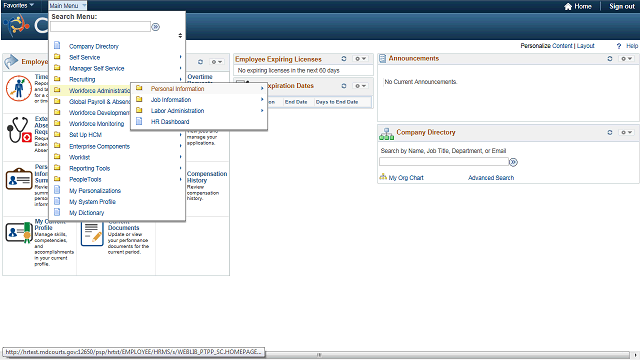Open Announcements pagelet settings gear dropdown

(x=626, y=59)
